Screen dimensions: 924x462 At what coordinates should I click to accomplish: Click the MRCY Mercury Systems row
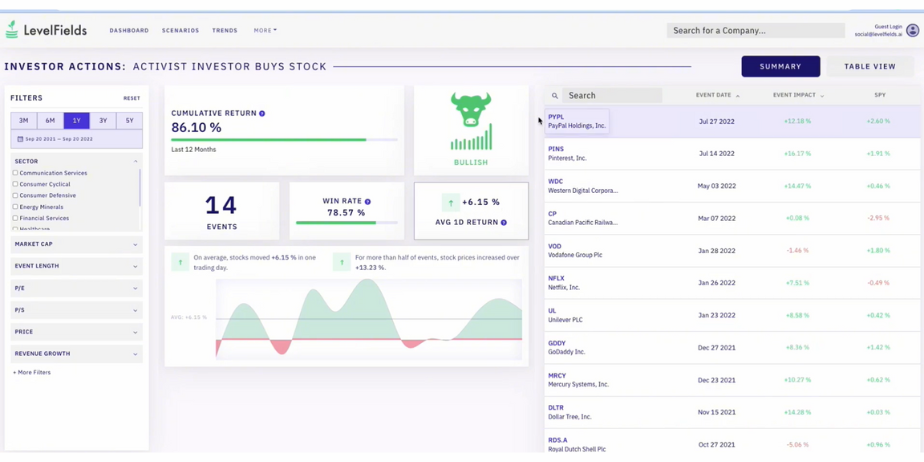[732, 380]
